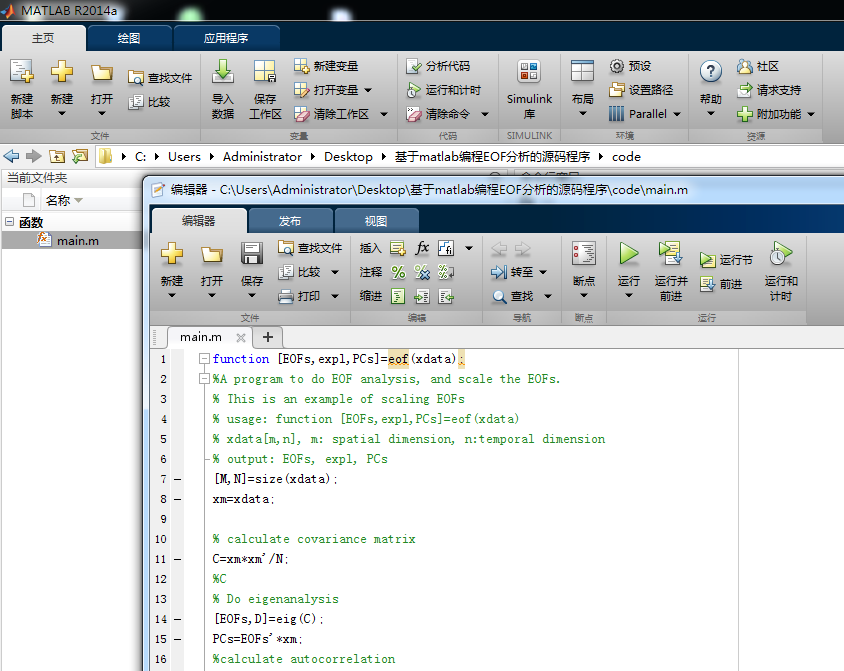
Task: Click the insert section icon beside 插入
Action: (x=398, y=248)
